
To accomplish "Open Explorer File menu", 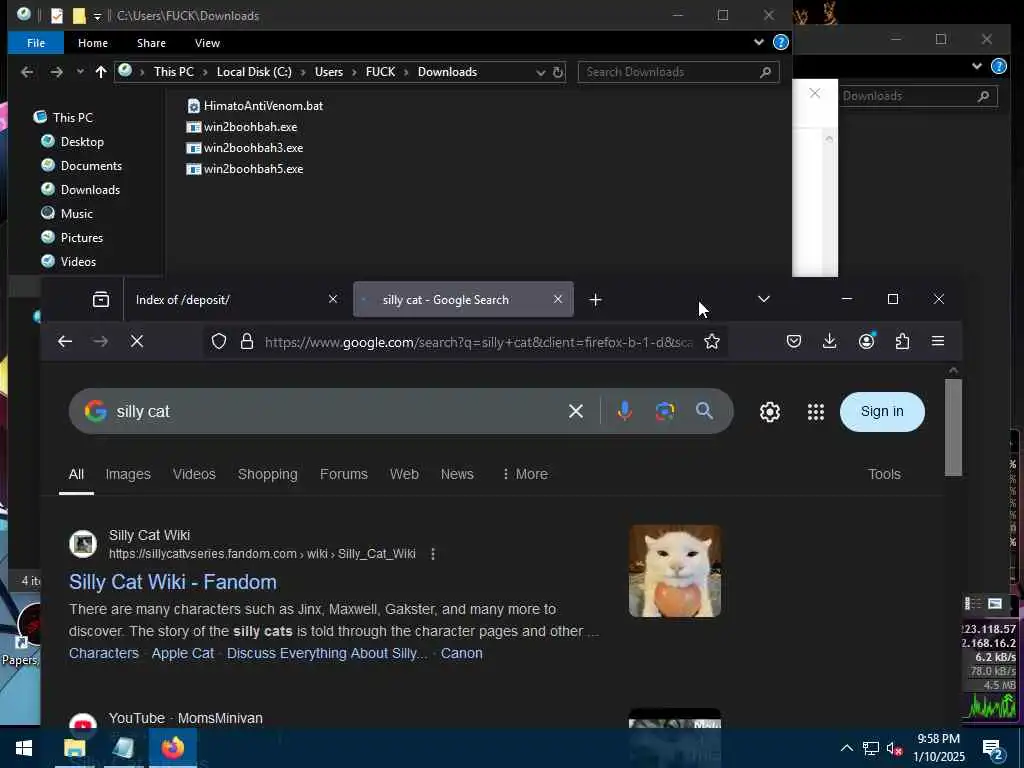I will [36, 43].
